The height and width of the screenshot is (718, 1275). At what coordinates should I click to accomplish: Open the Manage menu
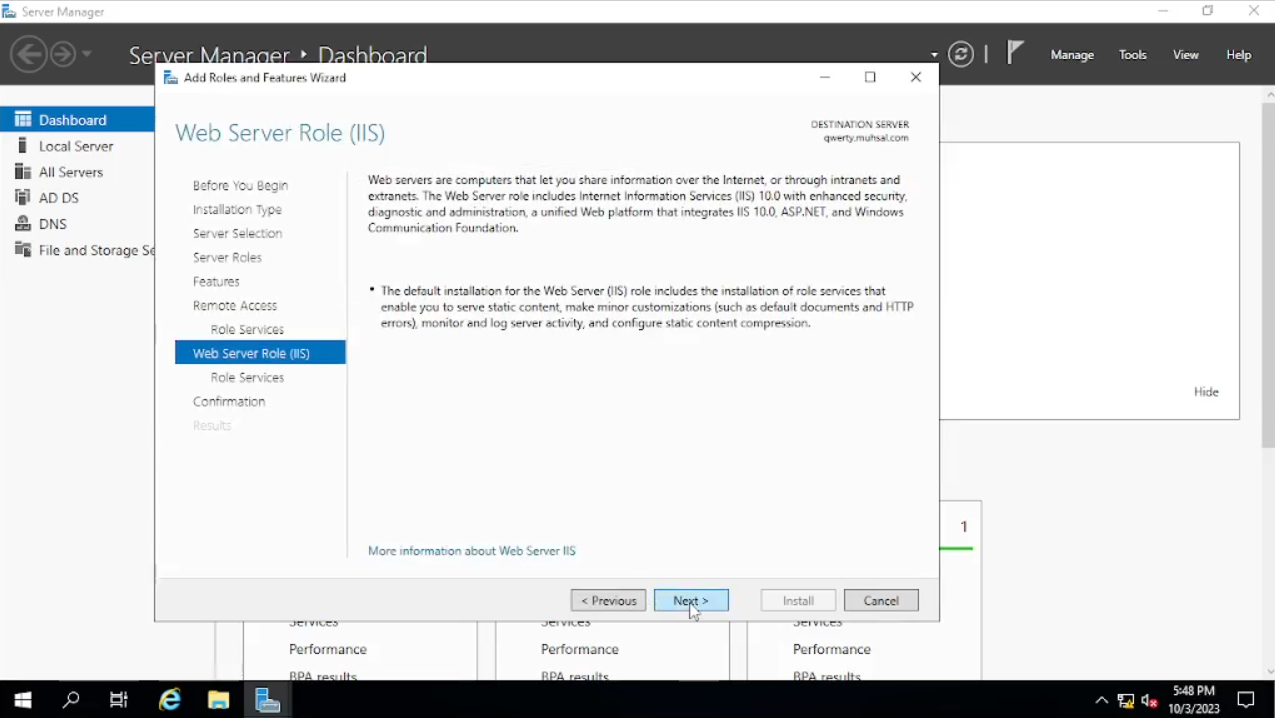[x=1072, y=55]
